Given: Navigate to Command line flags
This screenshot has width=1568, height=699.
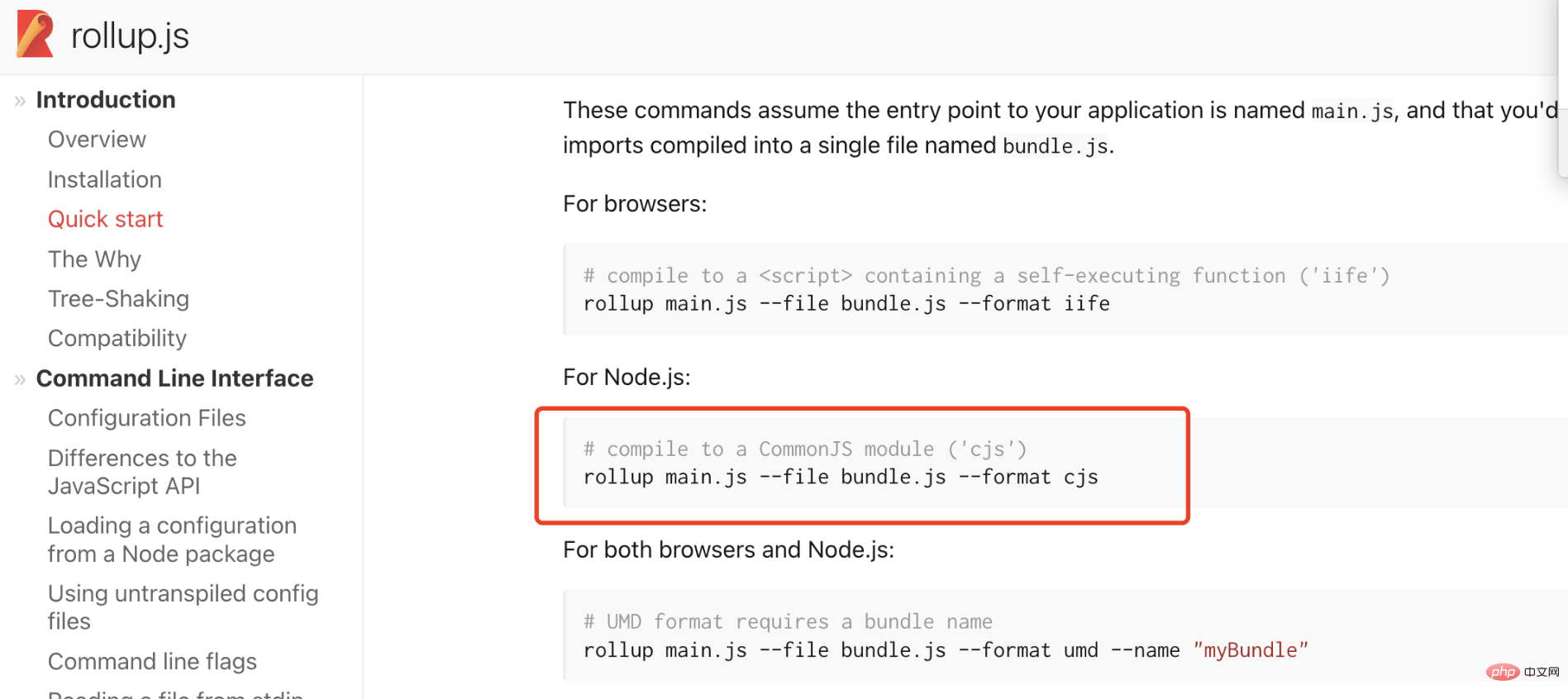Looking at the screenshot, I should pos(152,661).
